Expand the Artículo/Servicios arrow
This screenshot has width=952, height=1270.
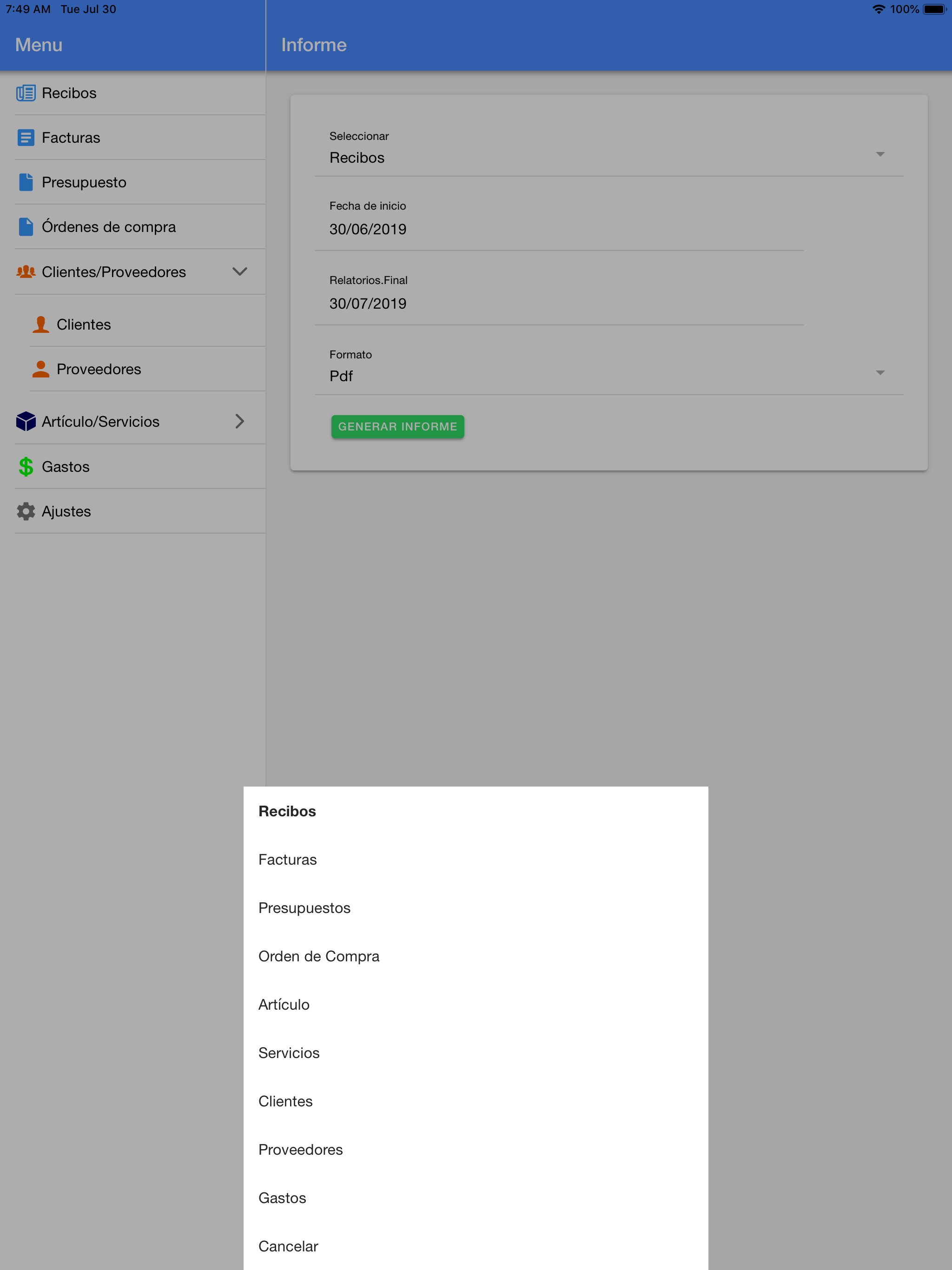[239, 422]
